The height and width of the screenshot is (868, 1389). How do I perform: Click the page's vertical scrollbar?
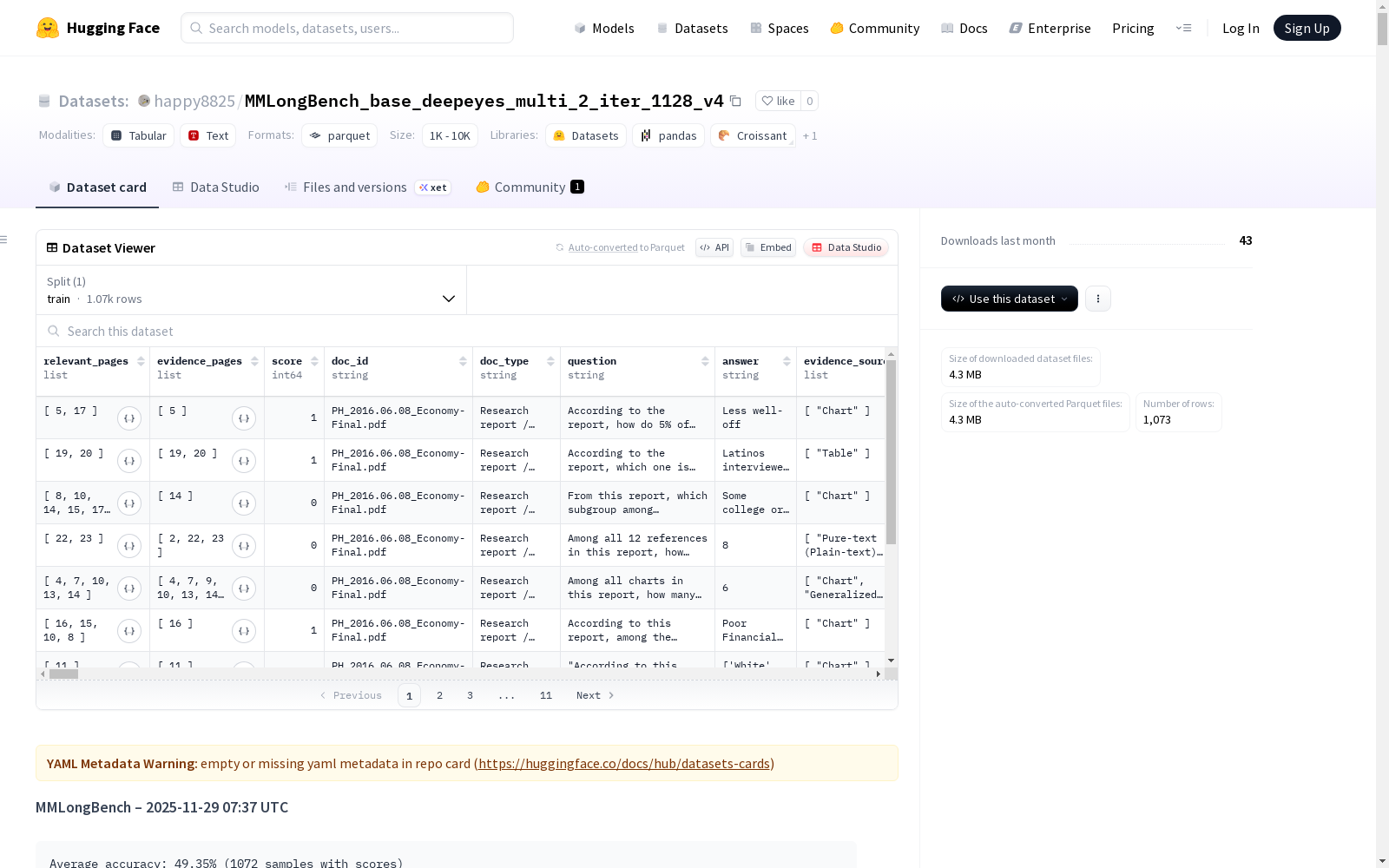[1382, 29]
